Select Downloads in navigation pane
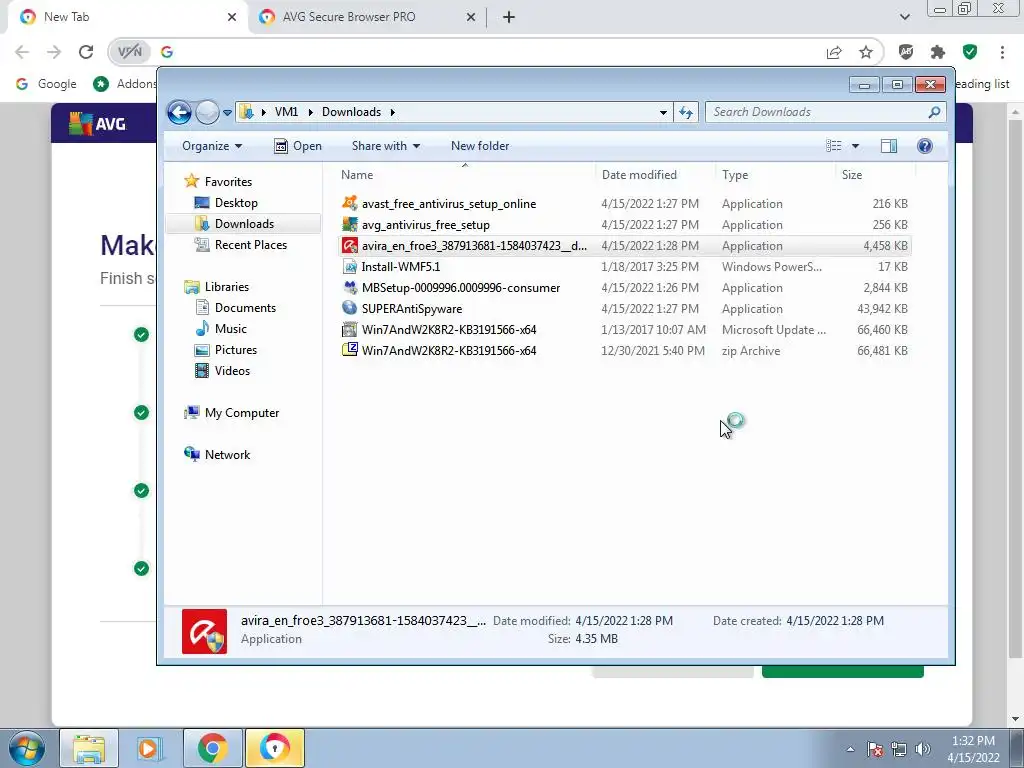The image size is (1024, 768). point(244,223)
